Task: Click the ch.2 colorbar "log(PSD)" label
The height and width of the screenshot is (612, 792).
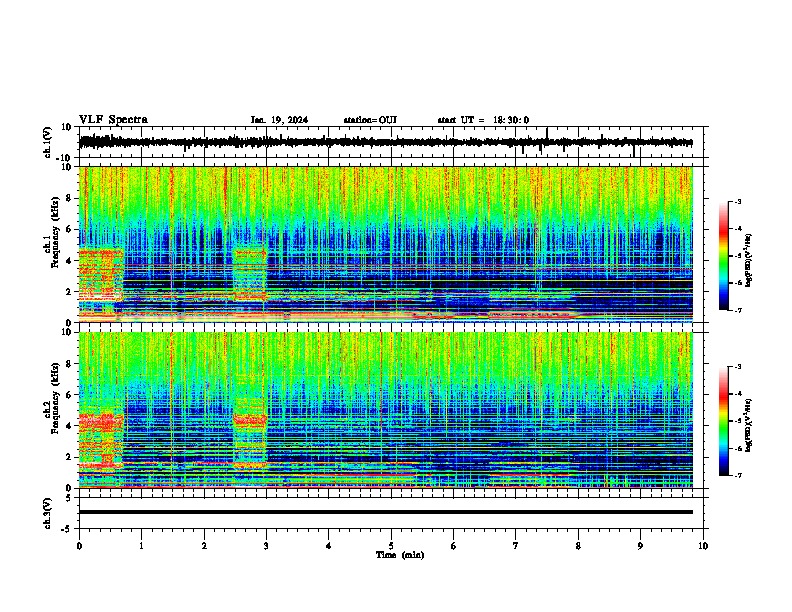Action: coord(749,425)
